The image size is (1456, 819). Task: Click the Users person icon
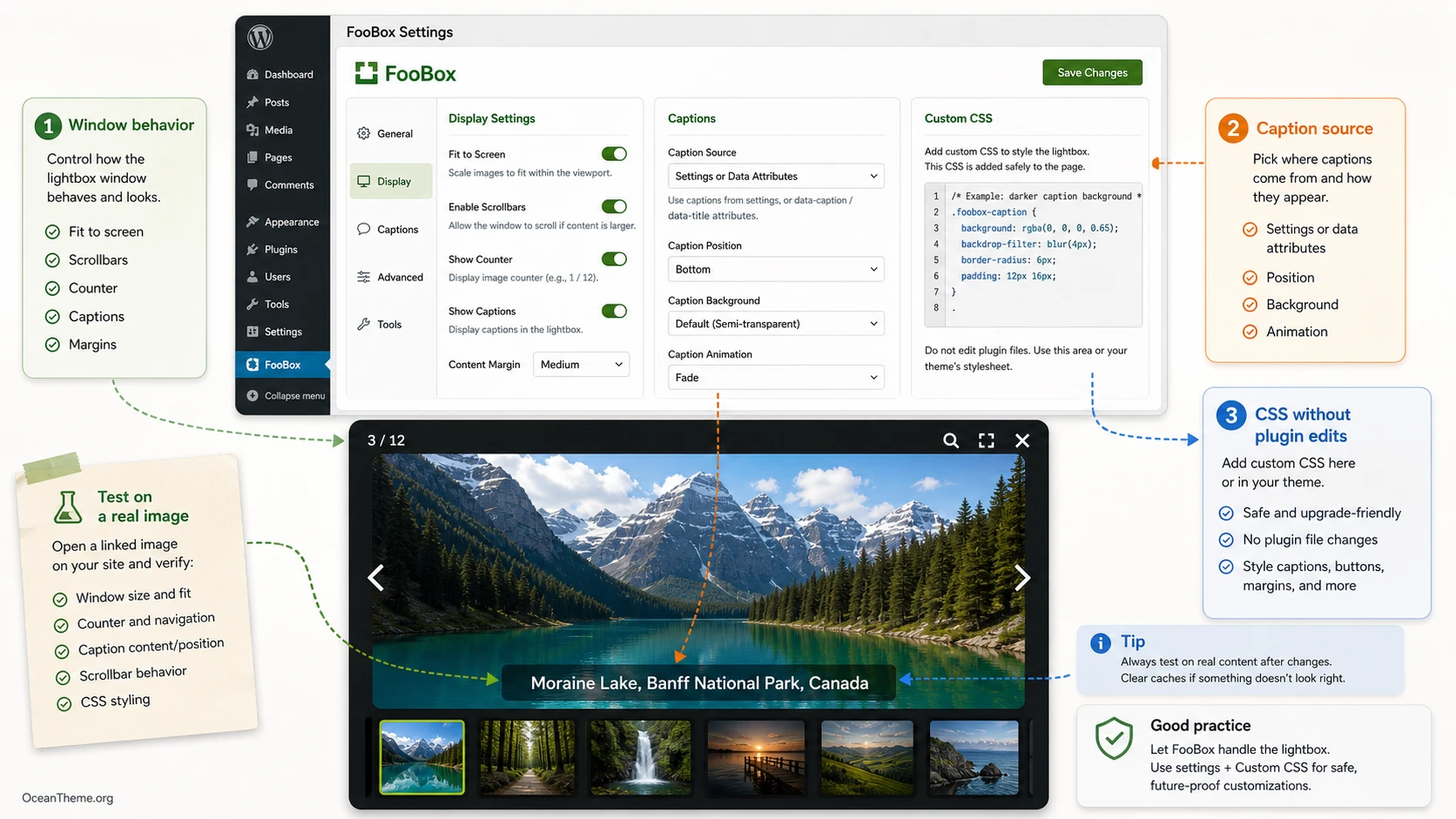point(253,277)
